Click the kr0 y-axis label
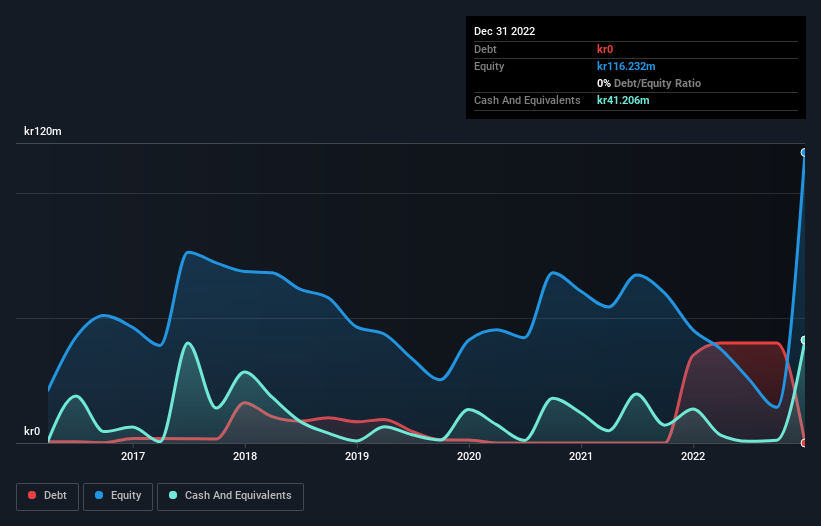This screenshot has width=821, height=526. (x=32, y=431)
